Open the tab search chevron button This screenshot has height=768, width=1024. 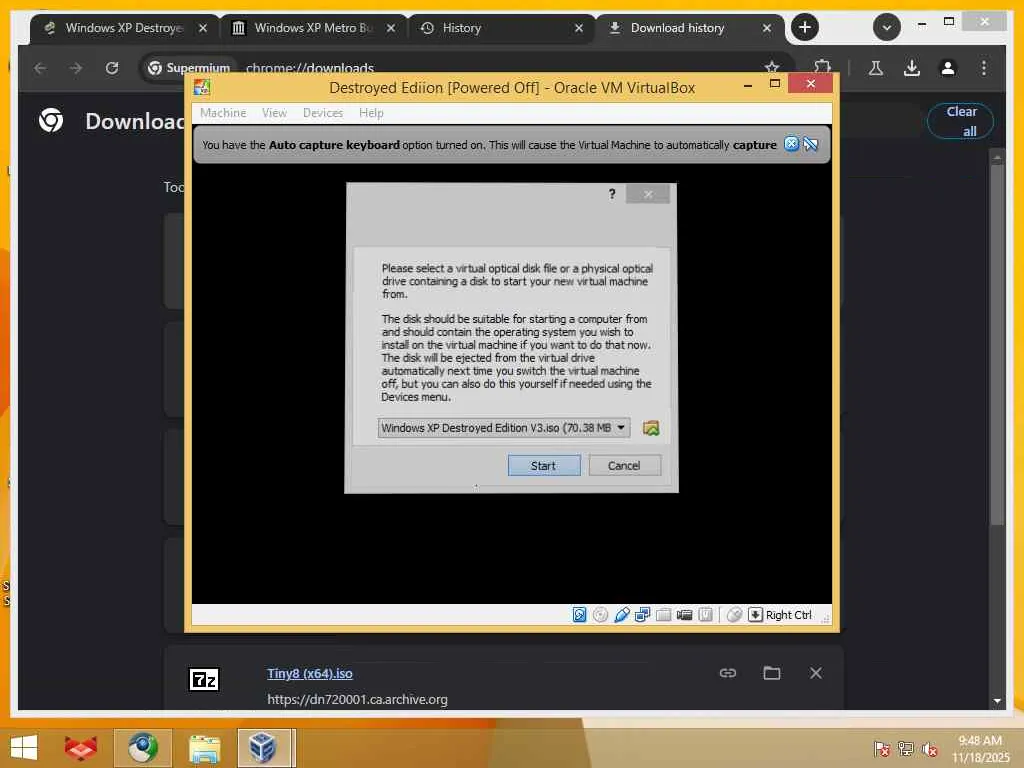click(x=887, y=27)
